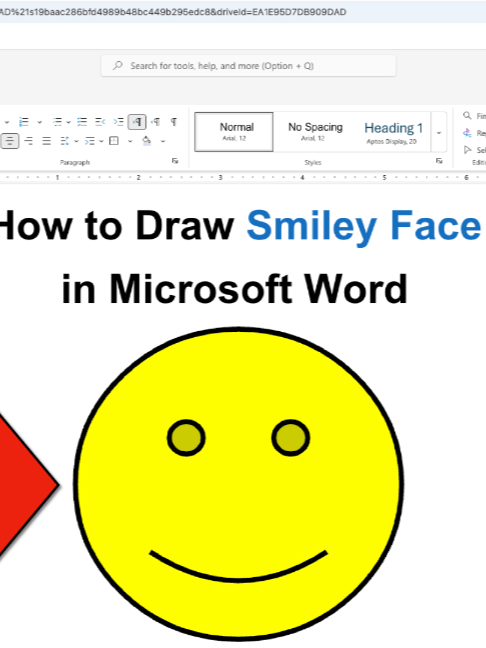Click the Numbering list icon
The width and height of the screenshot is (486, 648).
24,122
